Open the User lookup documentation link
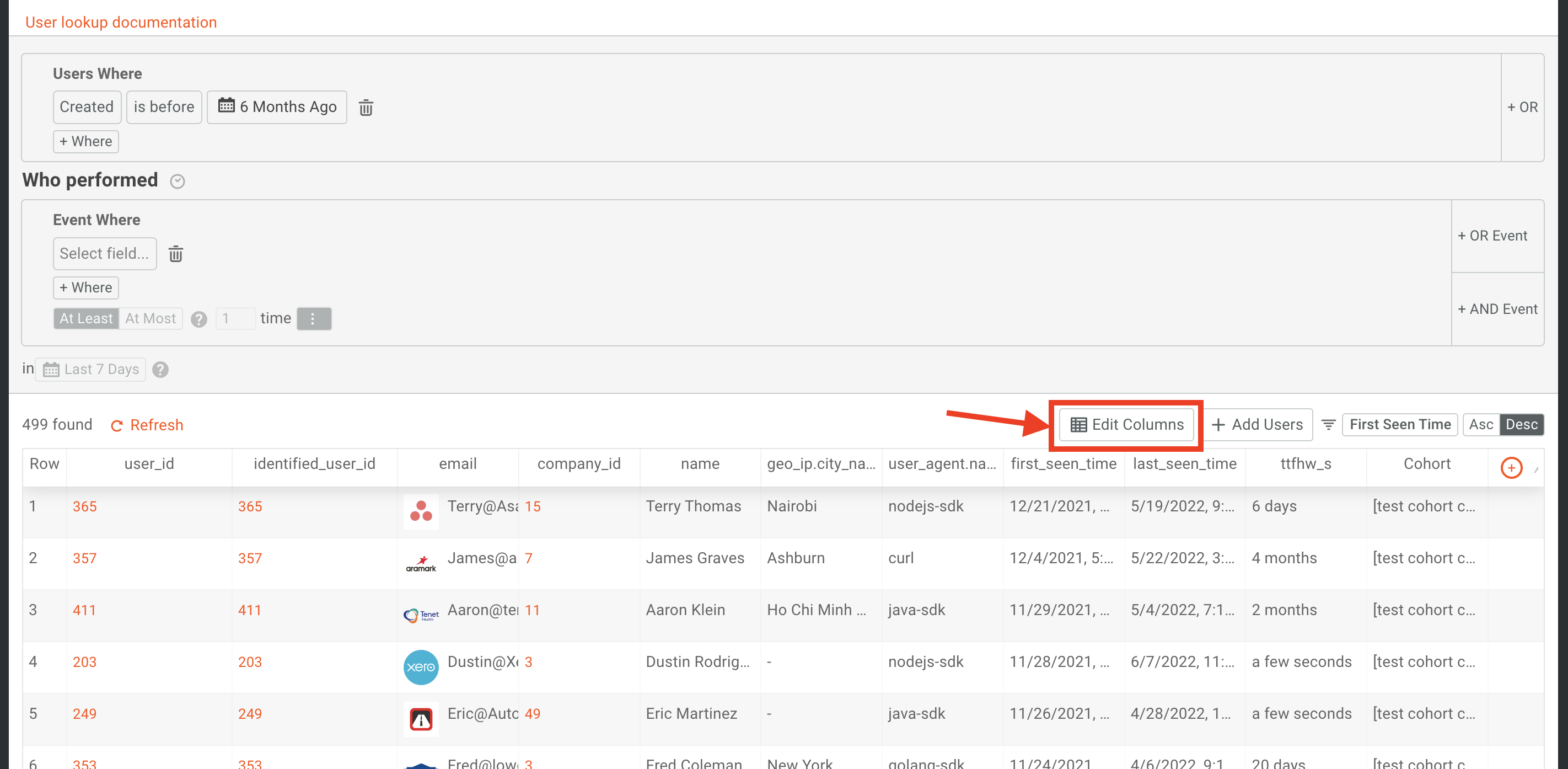 (x=121, y=22)
